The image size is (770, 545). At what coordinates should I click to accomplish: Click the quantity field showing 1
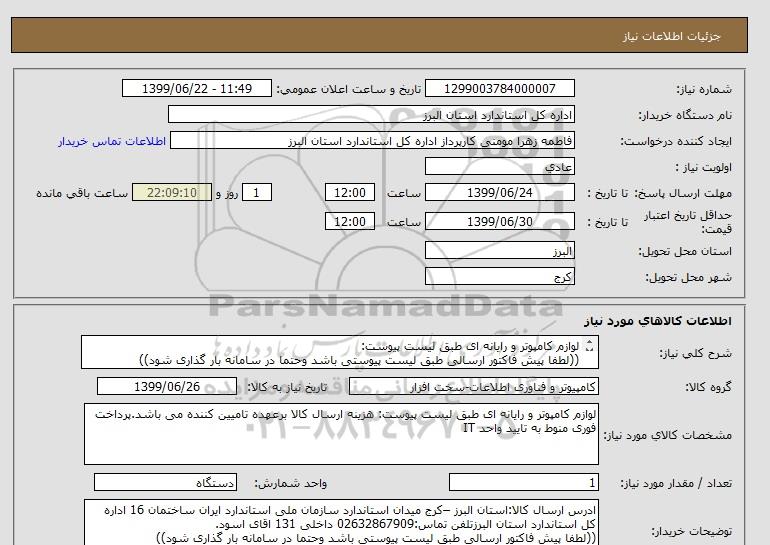coord(523,483)
